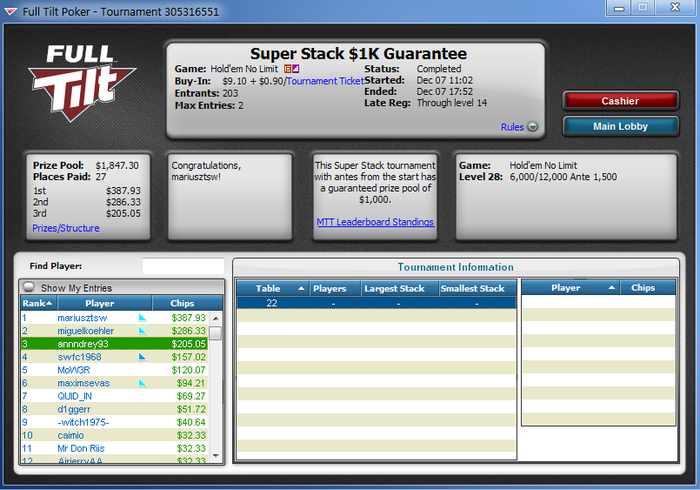
Task: Click the $387.93 winnings of mariusztsw
Action: point(188,318)
